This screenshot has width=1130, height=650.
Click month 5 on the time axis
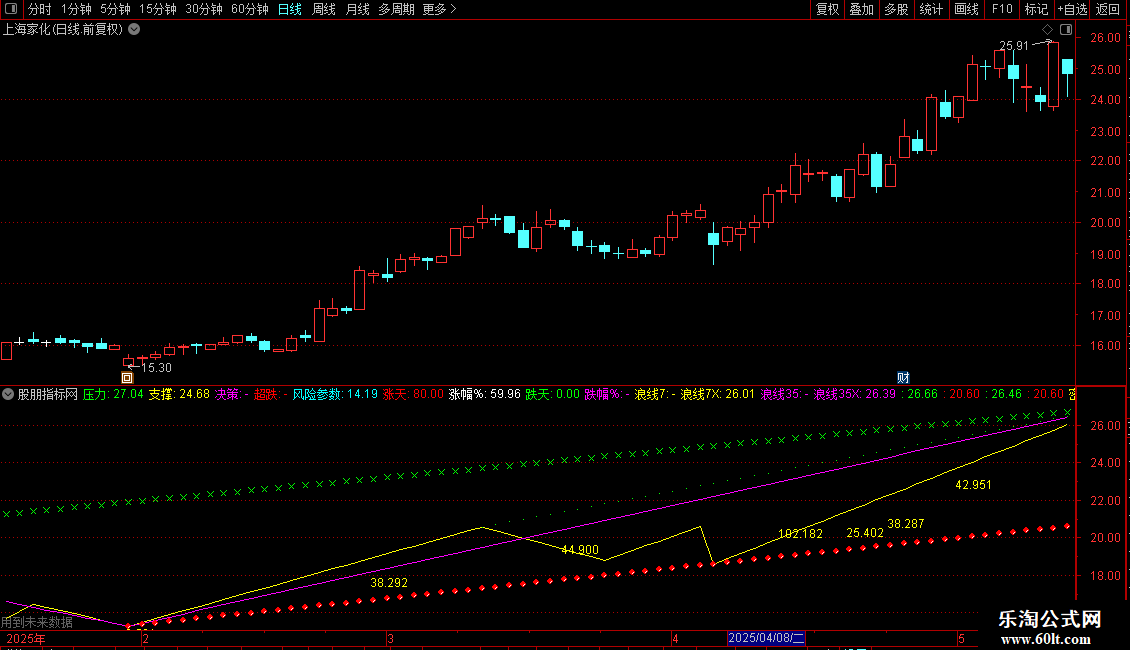tap(961, 638)
